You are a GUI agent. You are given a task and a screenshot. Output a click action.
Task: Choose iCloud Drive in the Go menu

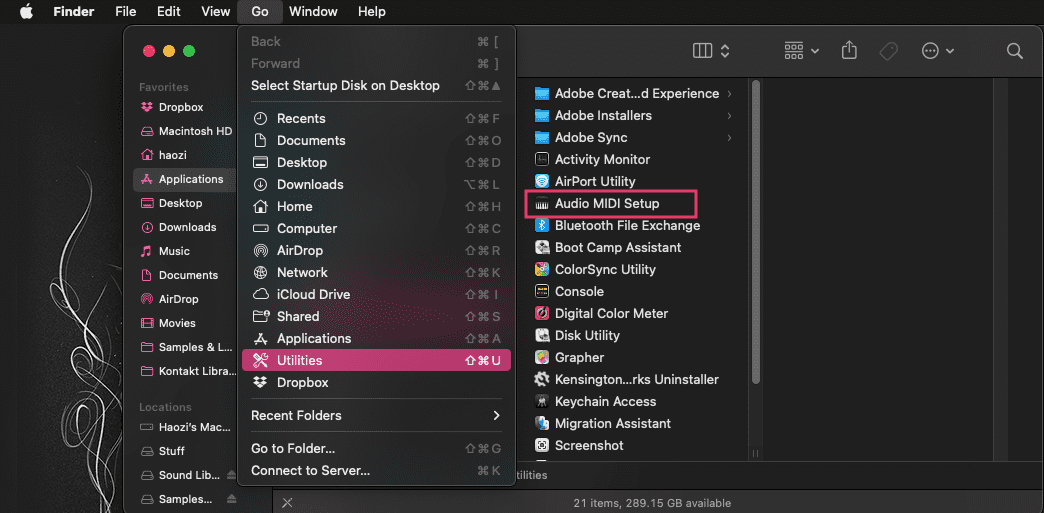tap(376, 294)
